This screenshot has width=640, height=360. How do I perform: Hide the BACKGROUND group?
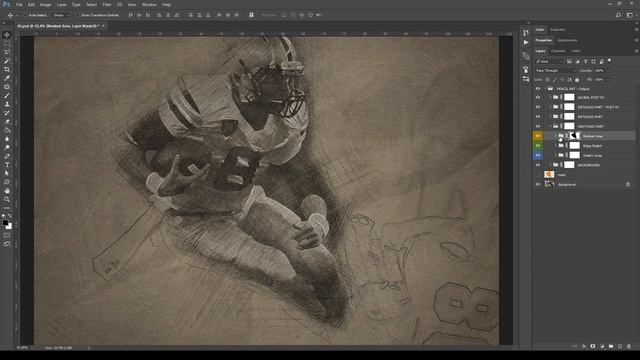538,165
